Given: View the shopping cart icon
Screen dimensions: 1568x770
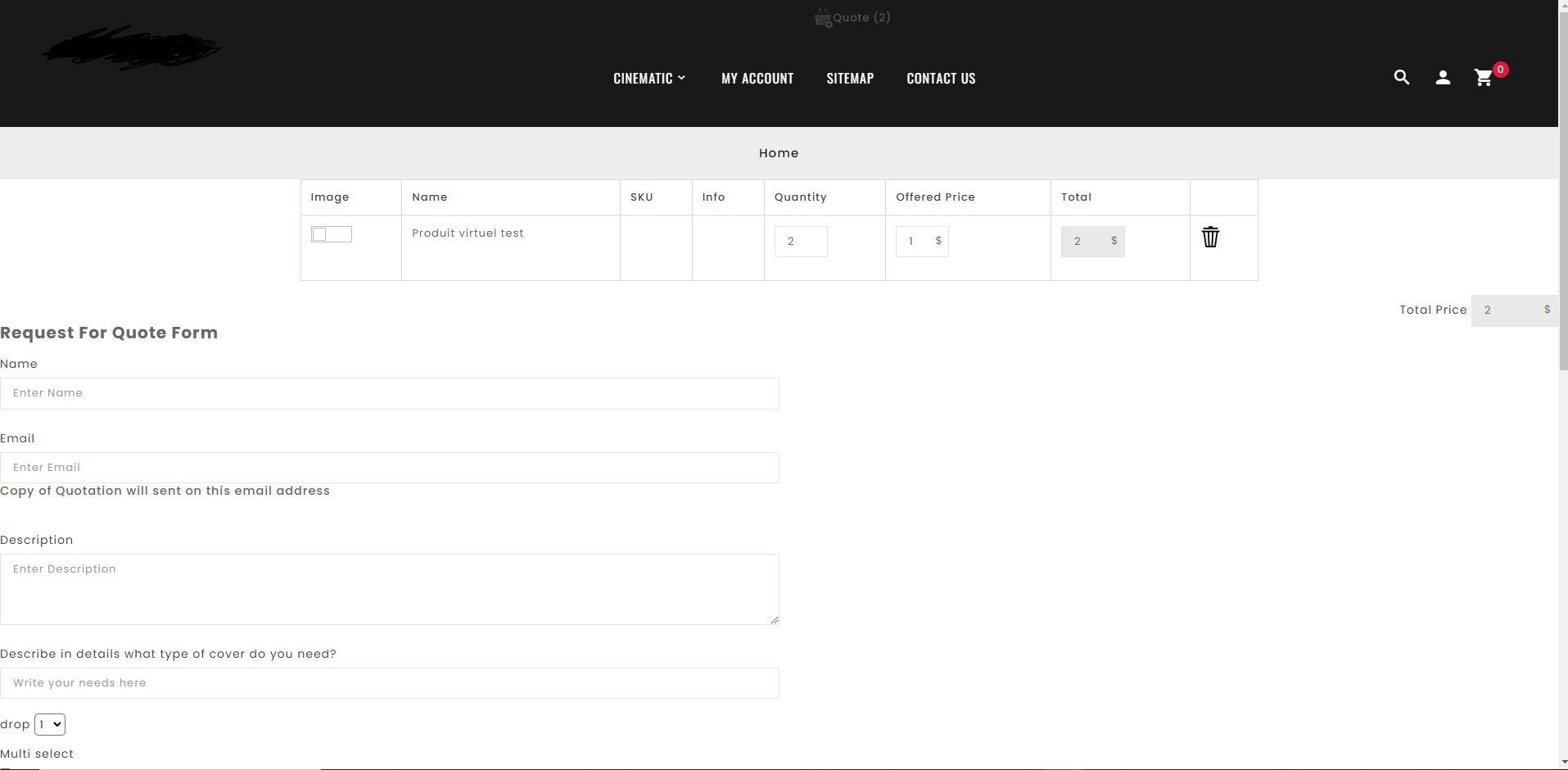Looking at the screenshot, I should tap(1483, 78).
